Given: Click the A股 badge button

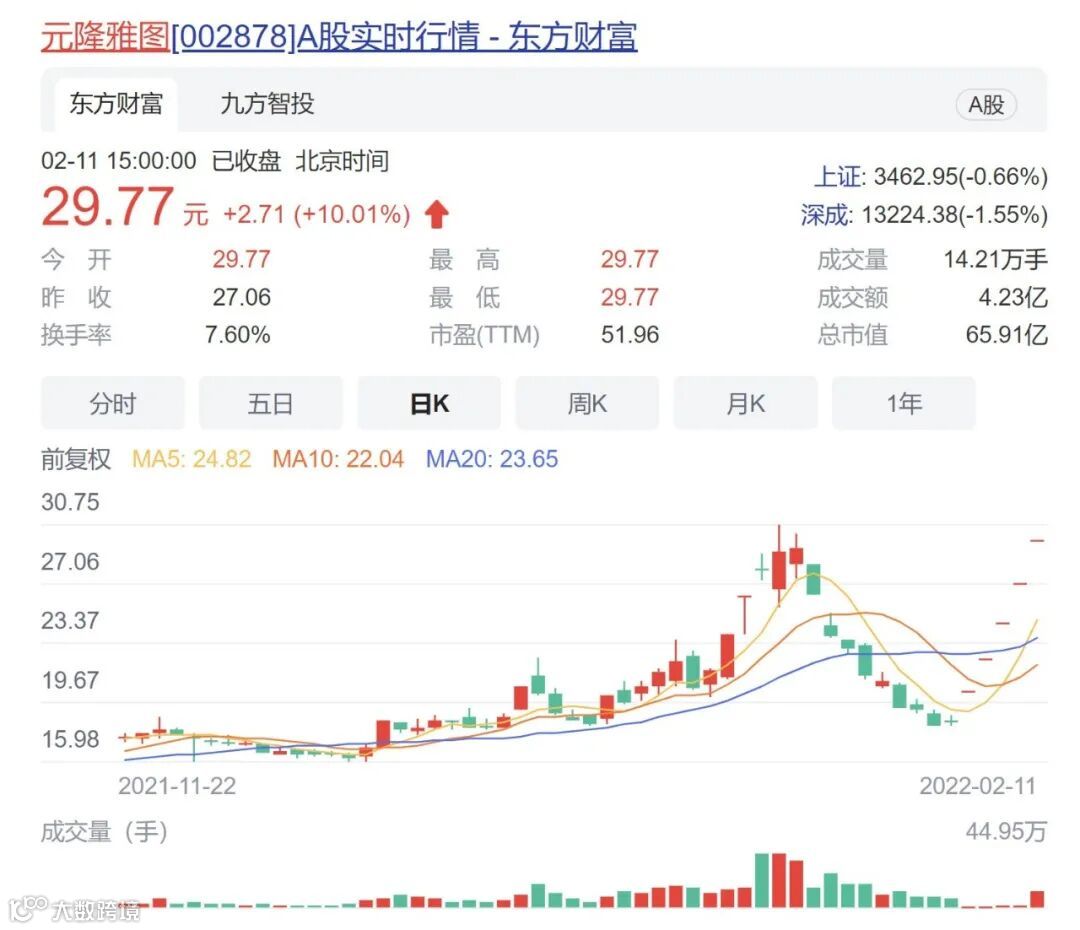Looking at the screenshot, I should coord(986,105).
